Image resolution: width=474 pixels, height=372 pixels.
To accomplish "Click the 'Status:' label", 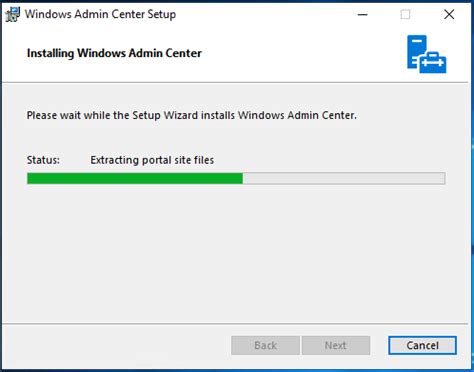I will [x=43, y=160].
